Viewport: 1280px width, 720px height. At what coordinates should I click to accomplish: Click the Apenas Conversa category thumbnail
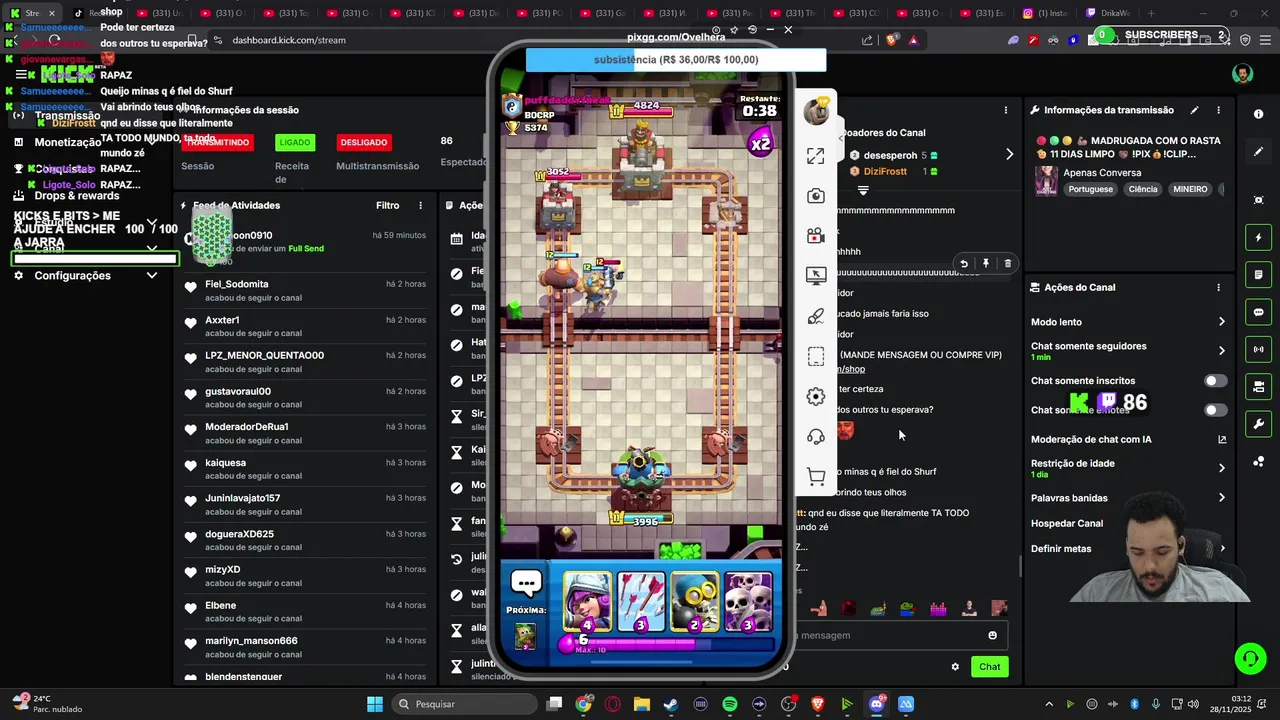(x=1046, y=181)
